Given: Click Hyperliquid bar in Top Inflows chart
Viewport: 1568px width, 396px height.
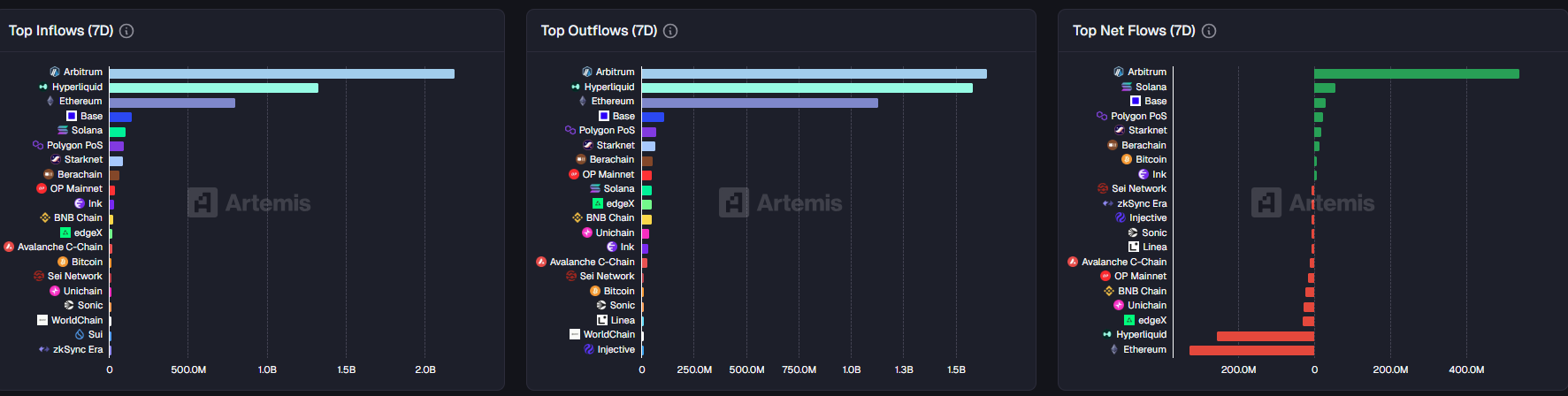Looking at the screenshot, I should coord(213,88).
